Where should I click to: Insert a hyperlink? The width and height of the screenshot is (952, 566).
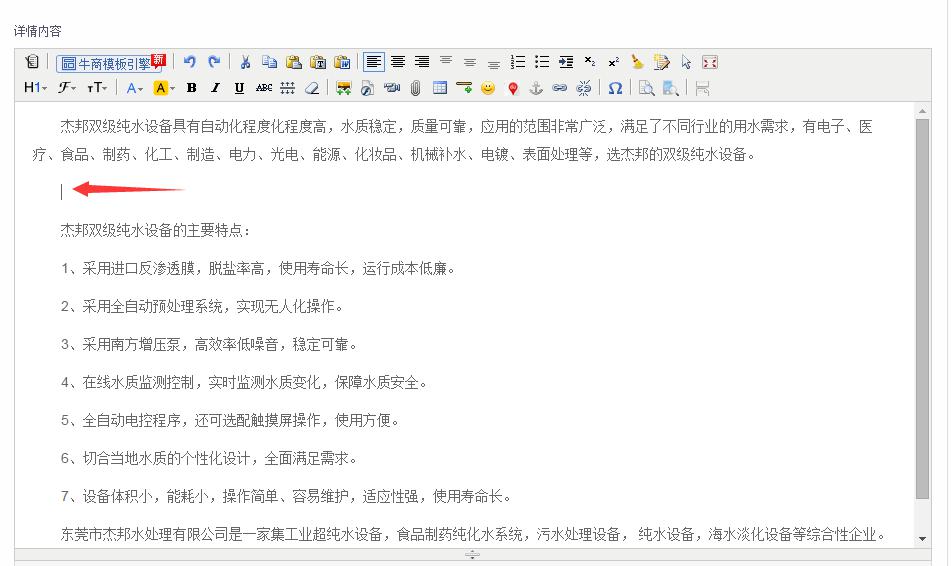pos(560,88)
